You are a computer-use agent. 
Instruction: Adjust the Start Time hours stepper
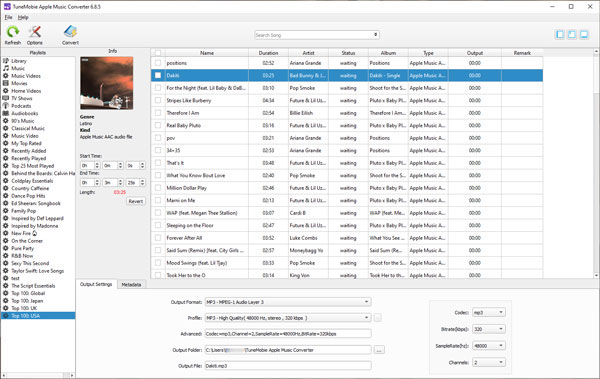pyautogui.click(x=97, y=165)
